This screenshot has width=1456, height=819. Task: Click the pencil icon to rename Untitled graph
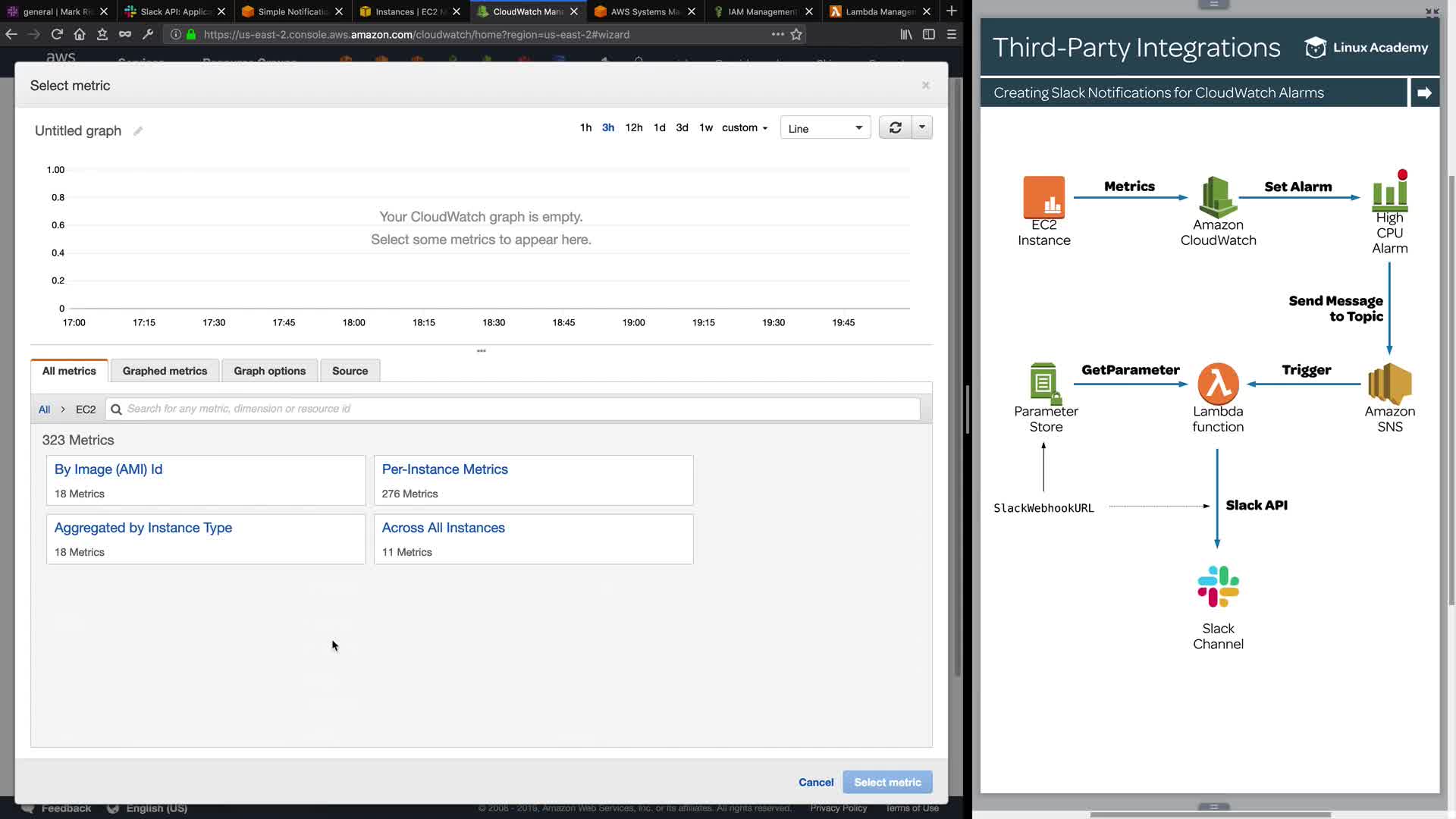click(x=138, y=131)
